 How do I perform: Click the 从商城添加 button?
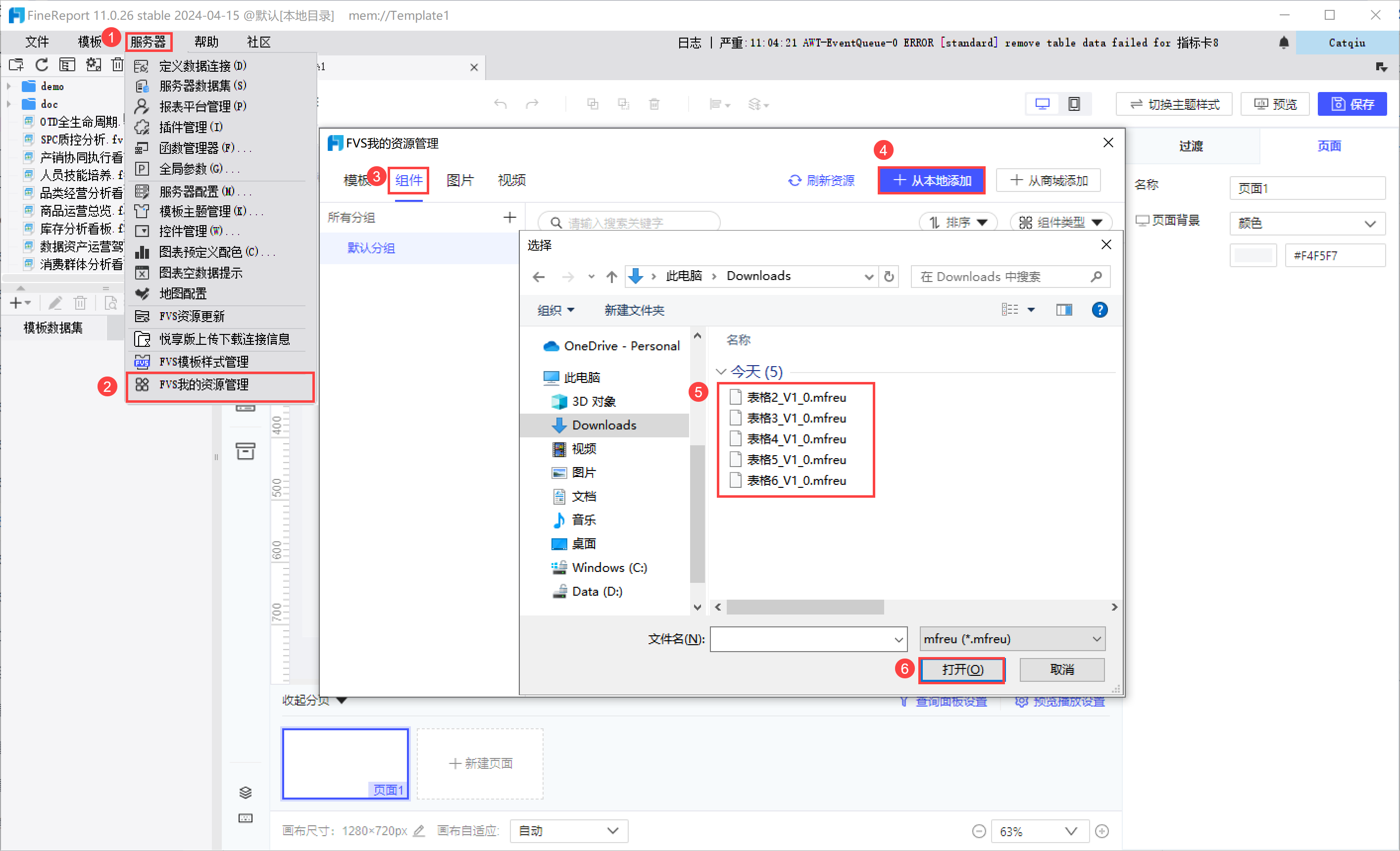click(x=1049, y=181)
